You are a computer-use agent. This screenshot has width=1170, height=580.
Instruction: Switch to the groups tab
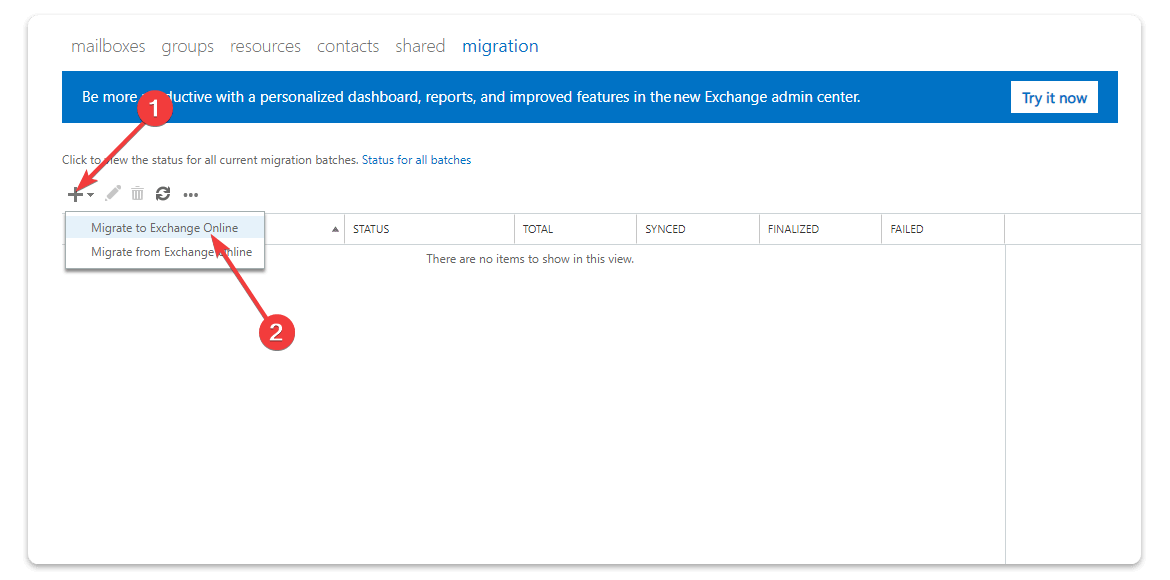[188, 46]
